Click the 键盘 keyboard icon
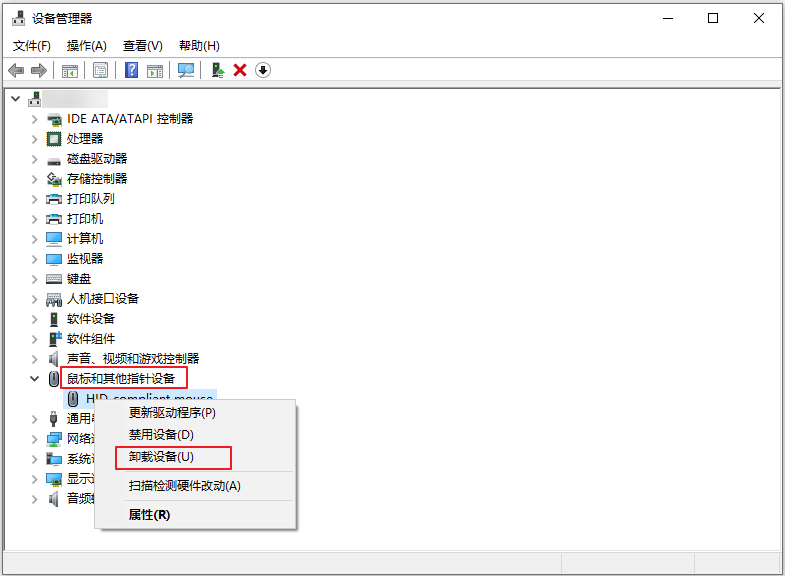Screen dimensions: 785x576 (54, 279)
